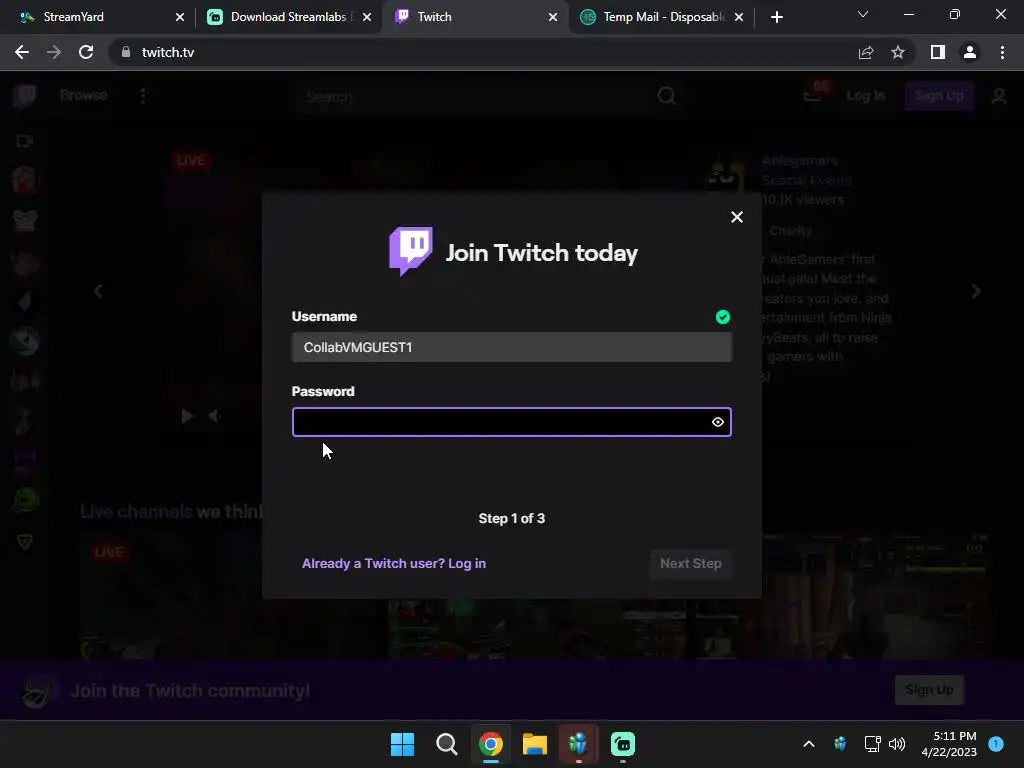Click the Twitch search magnifier button
The height and width of the screenshot is (768, 1024).
[x=666, y=97]
